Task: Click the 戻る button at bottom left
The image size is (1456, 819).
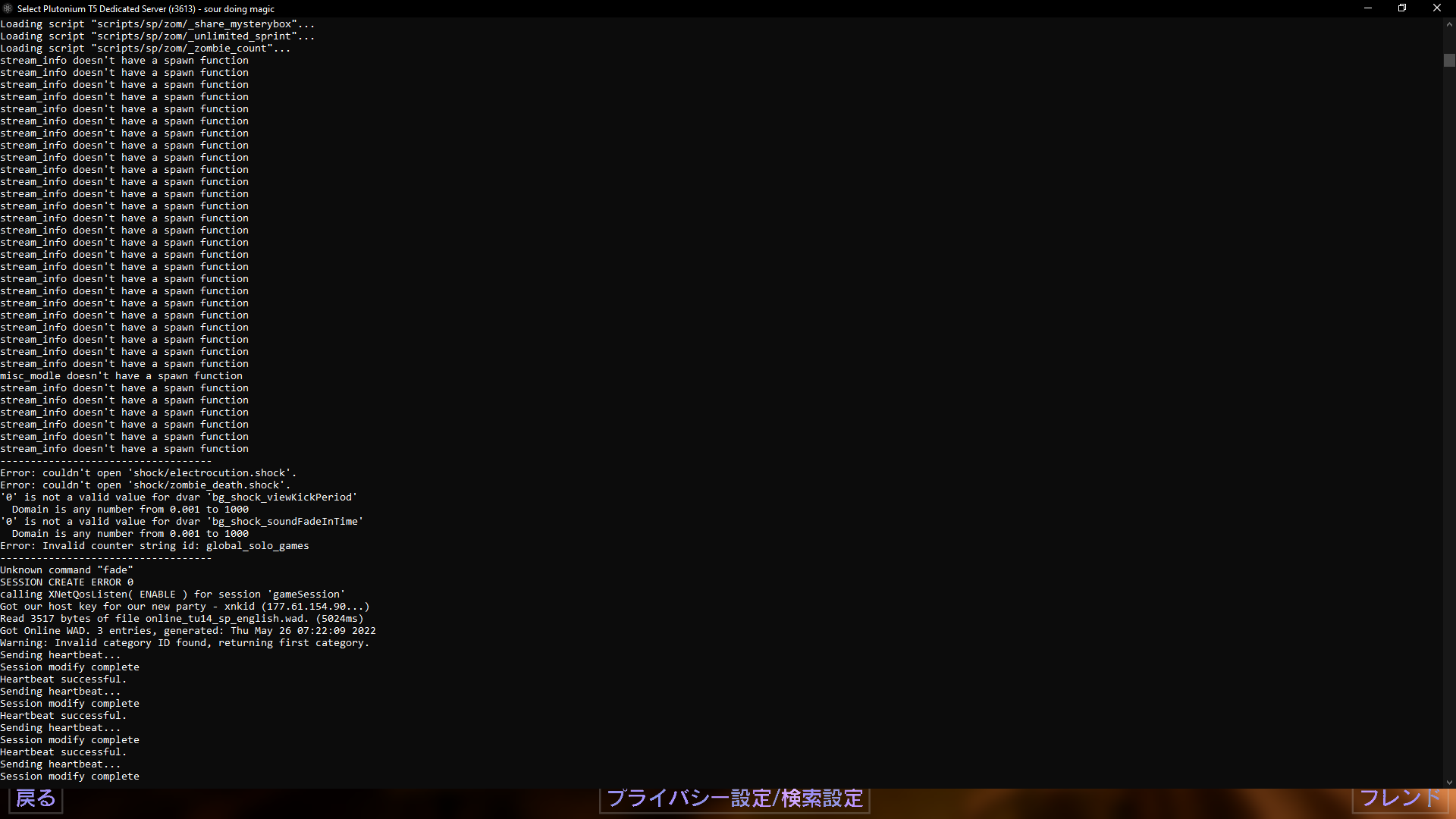Action: pos(36,799)
